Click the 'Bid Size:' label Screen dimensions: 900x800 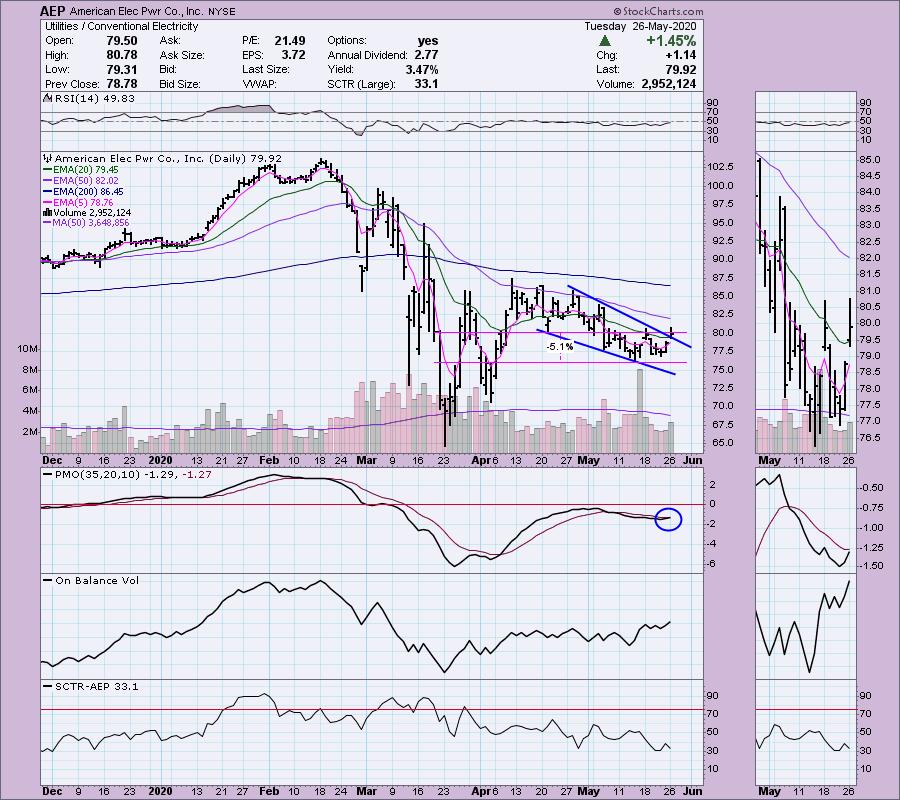coord(180,84)
